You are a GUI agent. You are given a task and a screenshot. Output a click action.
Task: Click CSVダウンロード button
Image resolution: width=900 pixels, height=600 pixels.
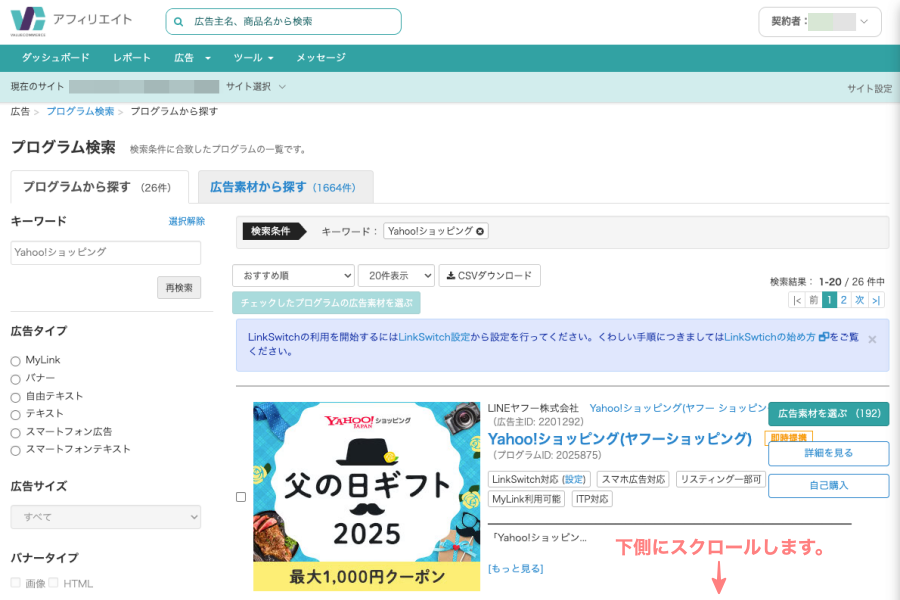(490, 276)
